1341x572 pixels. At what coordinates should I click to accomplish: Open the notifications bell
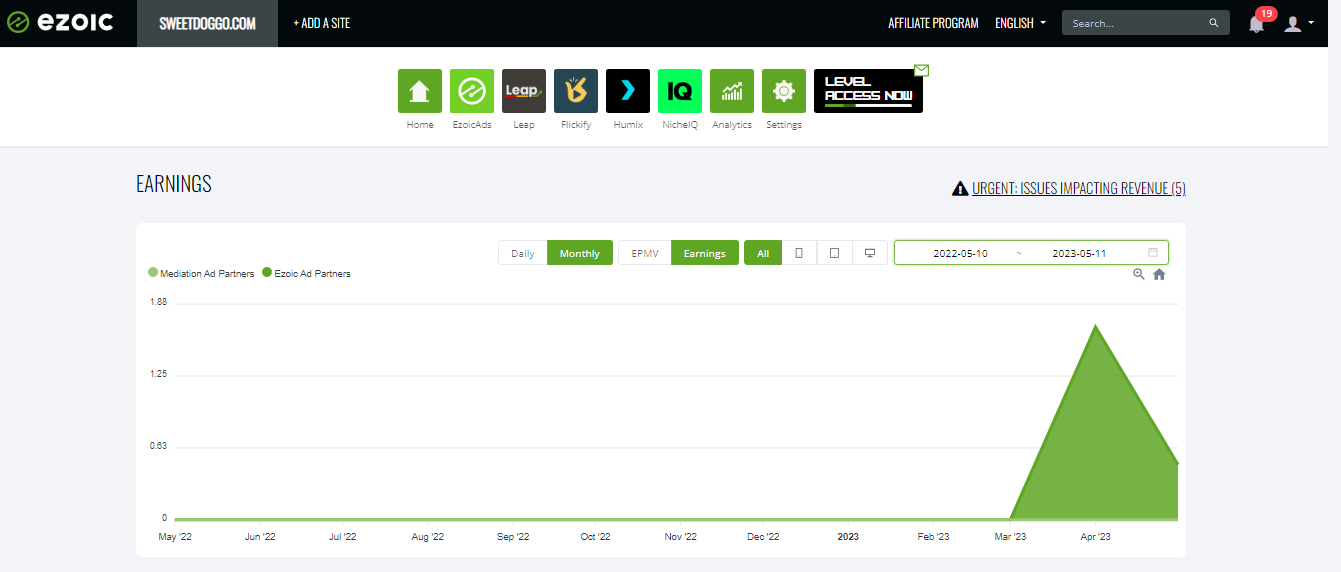pyautogui.click(x=1257, y=23)
